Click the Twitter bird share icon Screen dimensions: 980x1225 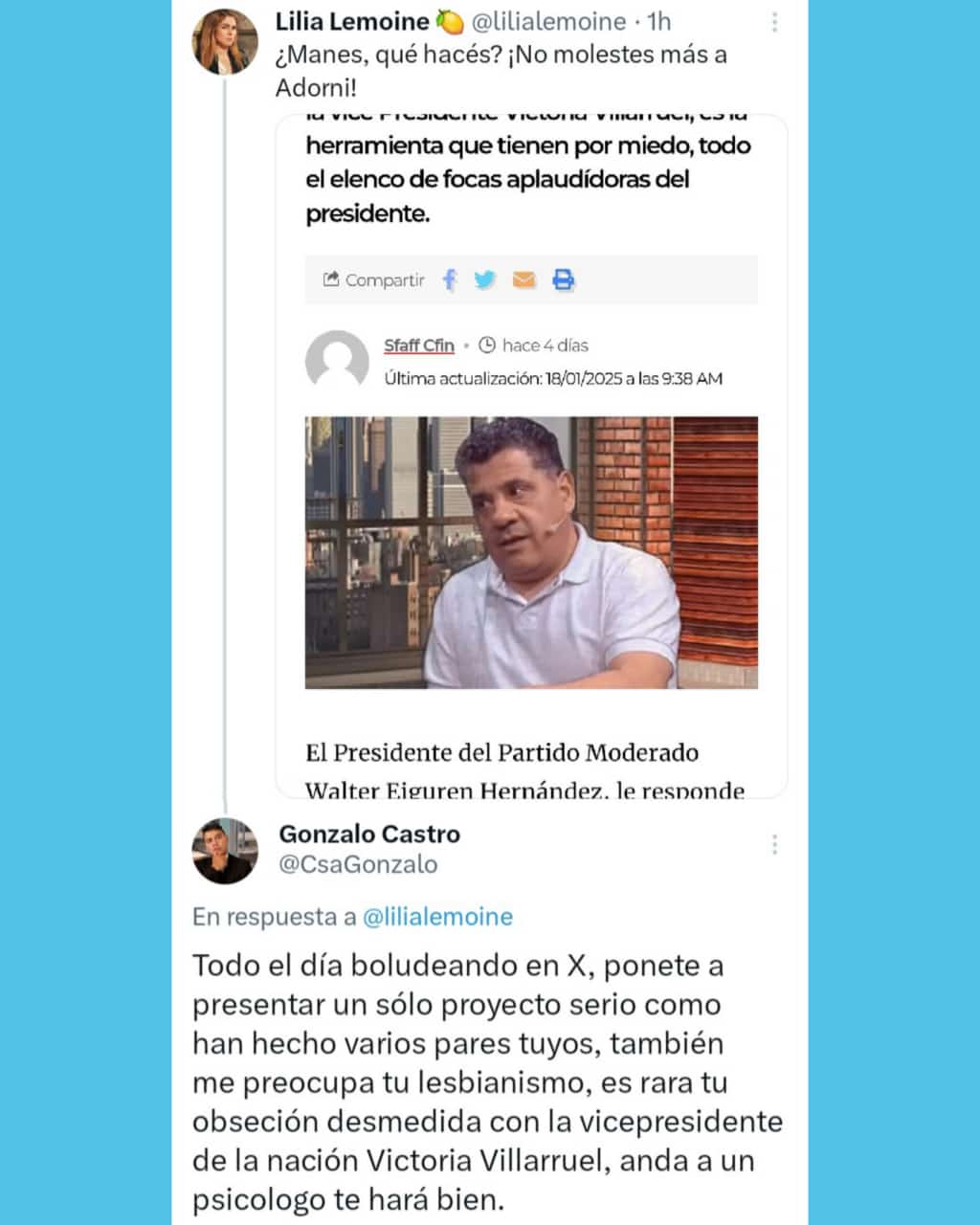[x=485, y=279]
